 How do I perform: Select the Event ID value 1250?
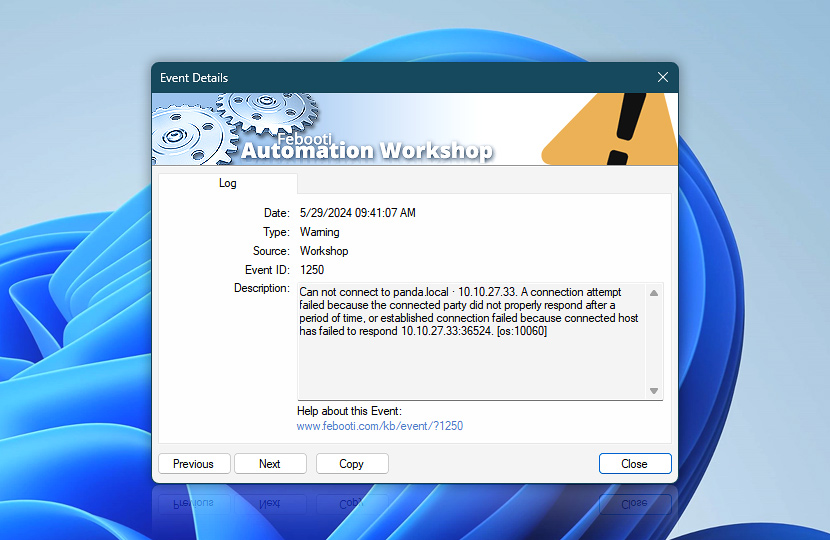click(x=312, y=270)
